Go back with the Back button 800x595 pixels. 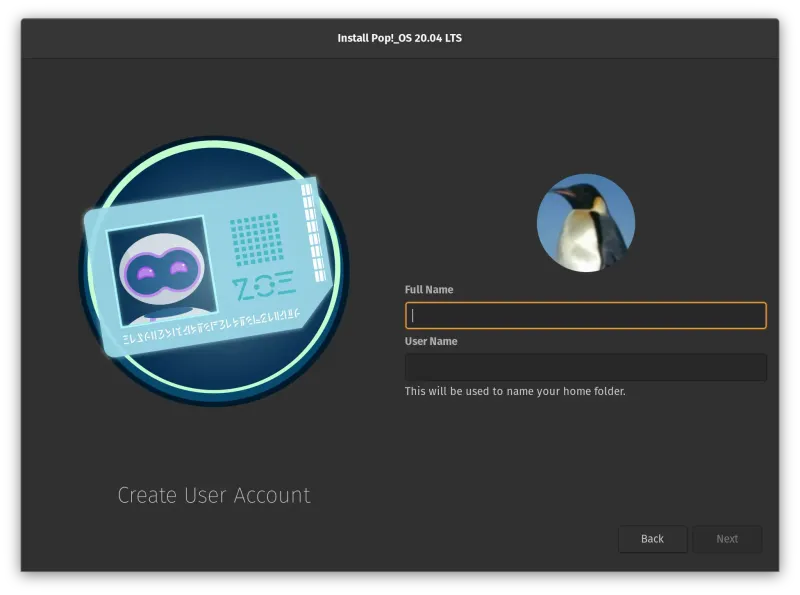click(x=653, y=539)
